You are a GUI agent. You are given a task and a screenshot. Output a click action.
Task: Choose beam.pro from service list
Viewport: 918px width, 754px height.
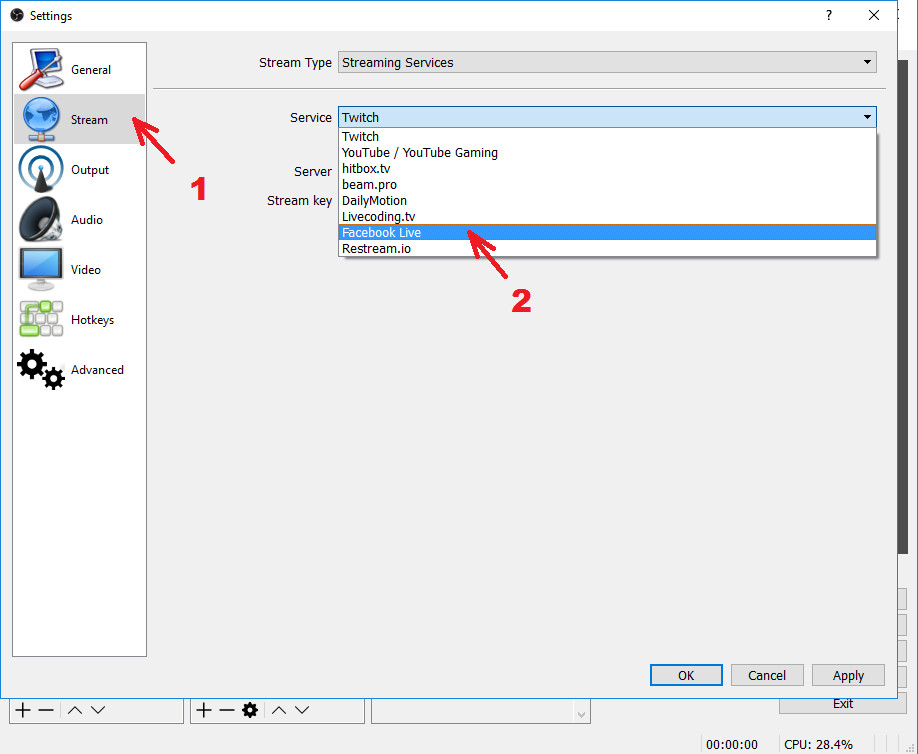click(x=607, y=184)
